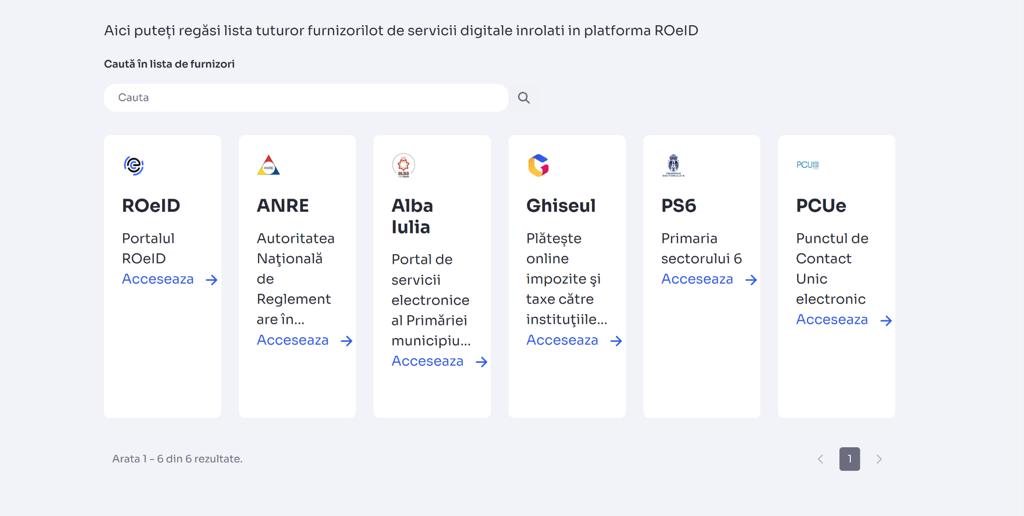Go to previous results page chevron
Image resolution: width=1024 pixels, height=516 pixels.
[x=820, y=459]
